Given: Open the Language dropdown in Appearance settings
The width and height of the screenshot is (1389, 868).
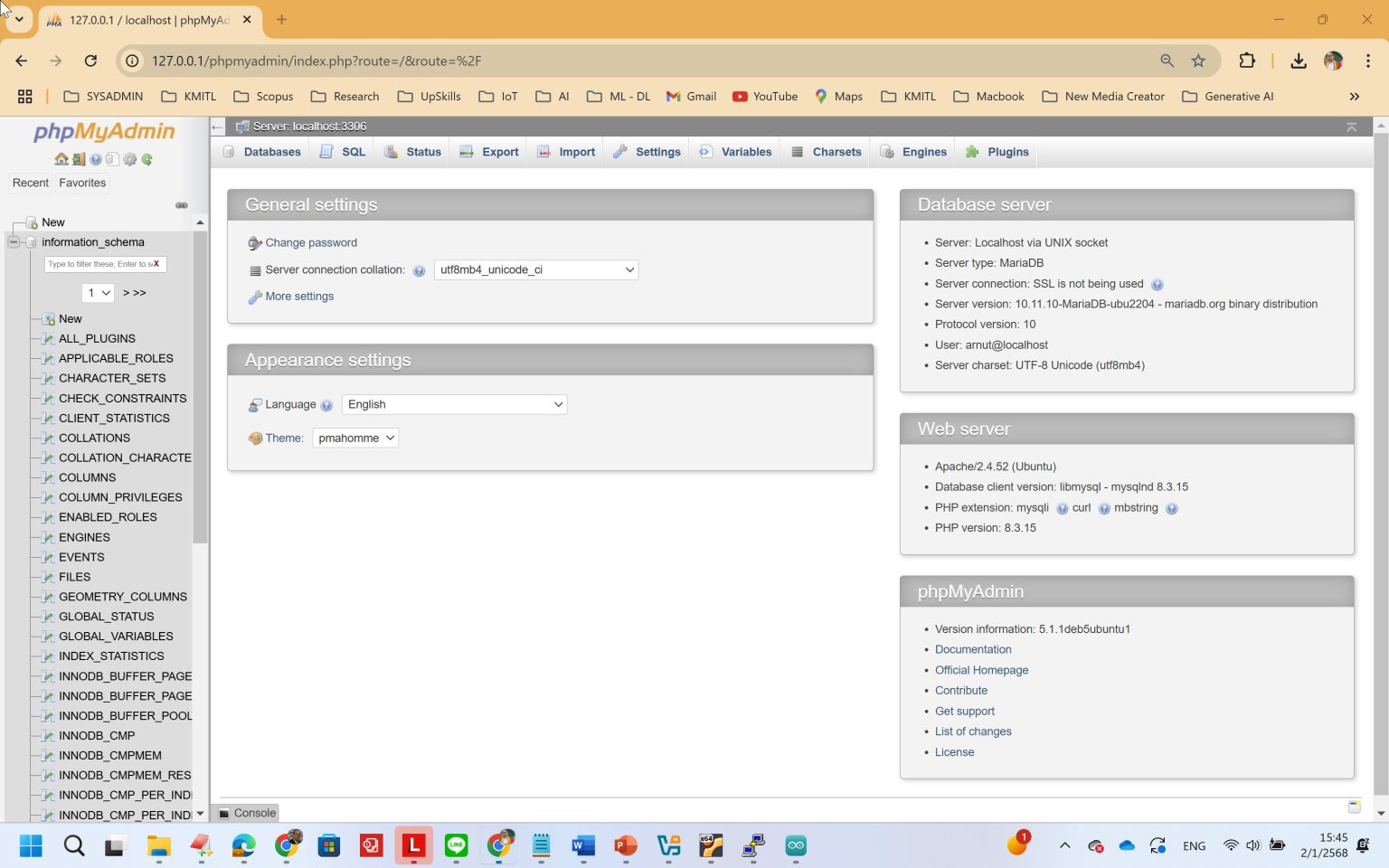Looking at the screenshot, I should (x=453, y=404).
